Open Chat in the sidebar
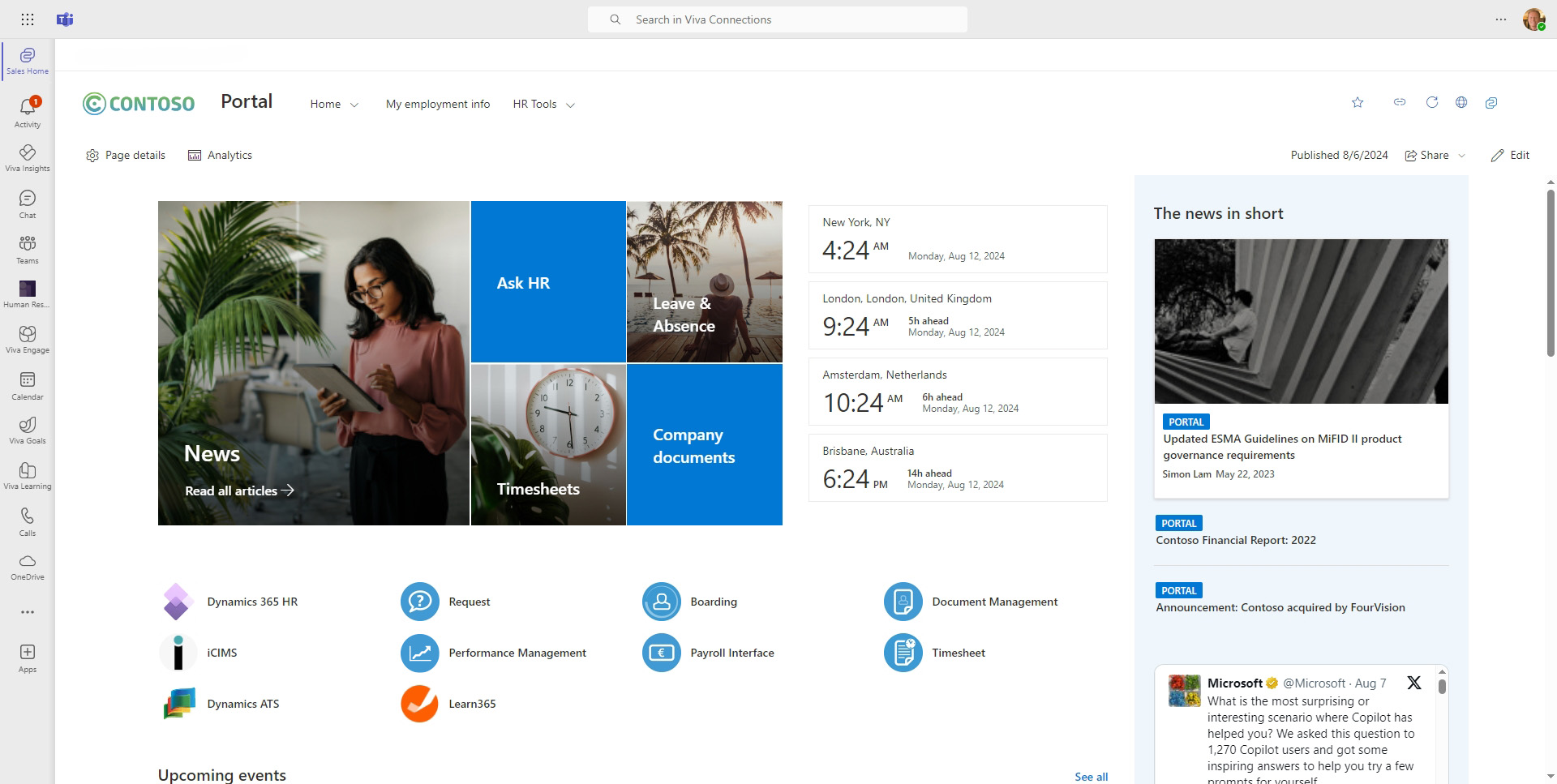This screenshot has height=784, width=1557. tap(28, 203)
